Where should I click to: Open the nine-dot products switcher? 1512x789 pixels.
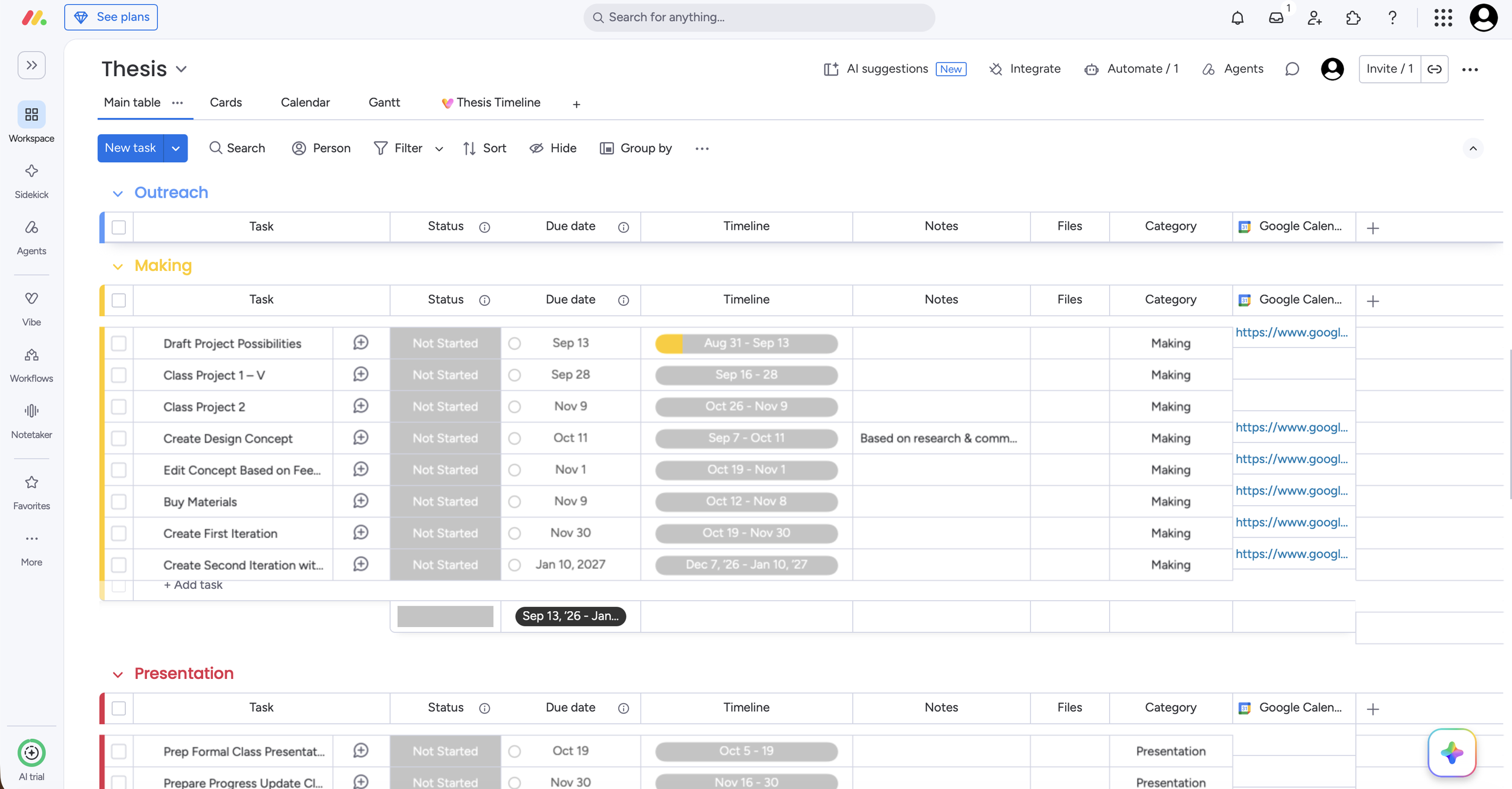1443,18
